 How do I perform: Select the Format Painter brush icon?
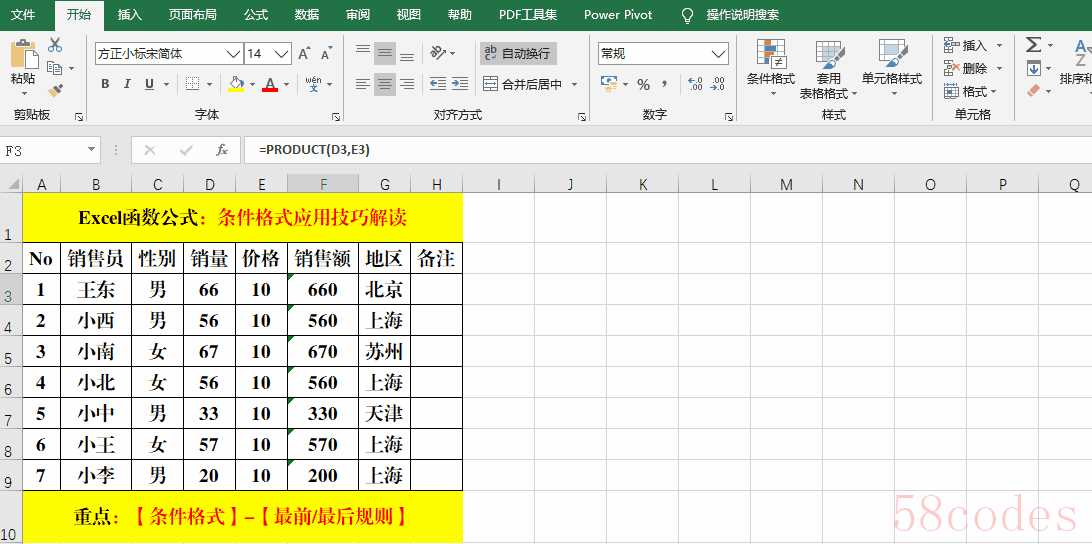55,90
